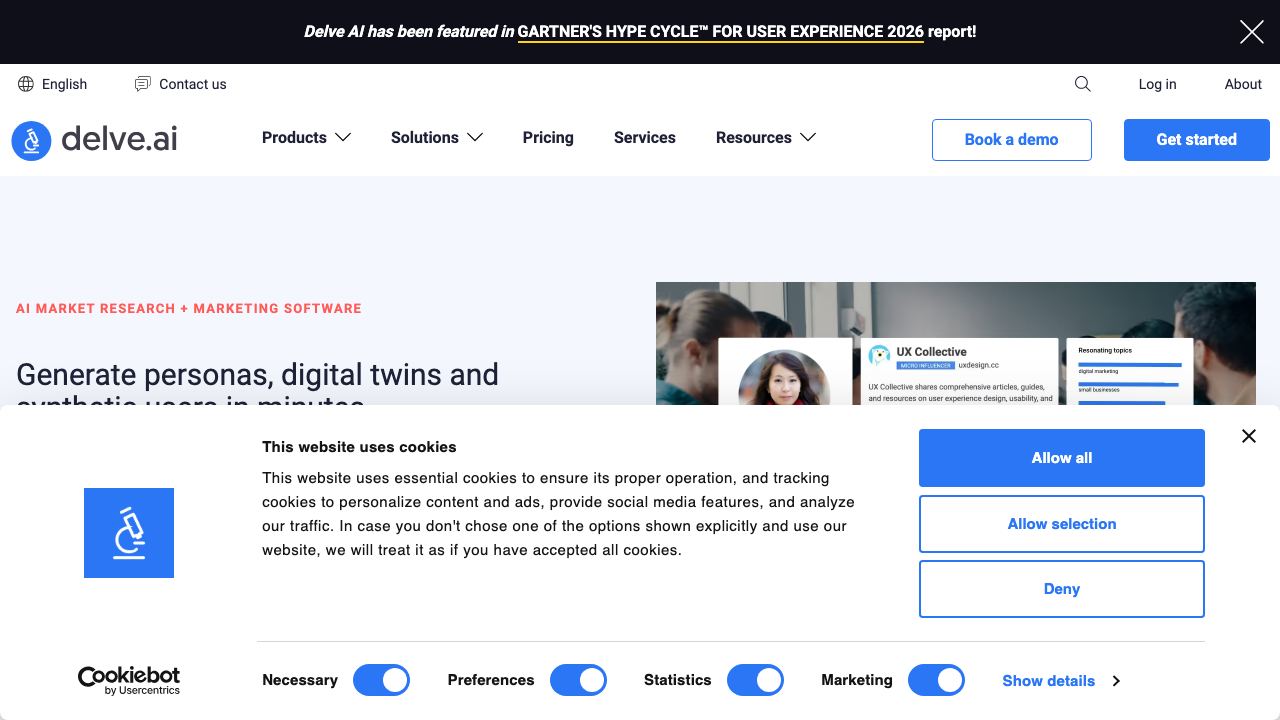Open the Contact us link
This screenshot has width=1280, height=720.
click(193, 84)
